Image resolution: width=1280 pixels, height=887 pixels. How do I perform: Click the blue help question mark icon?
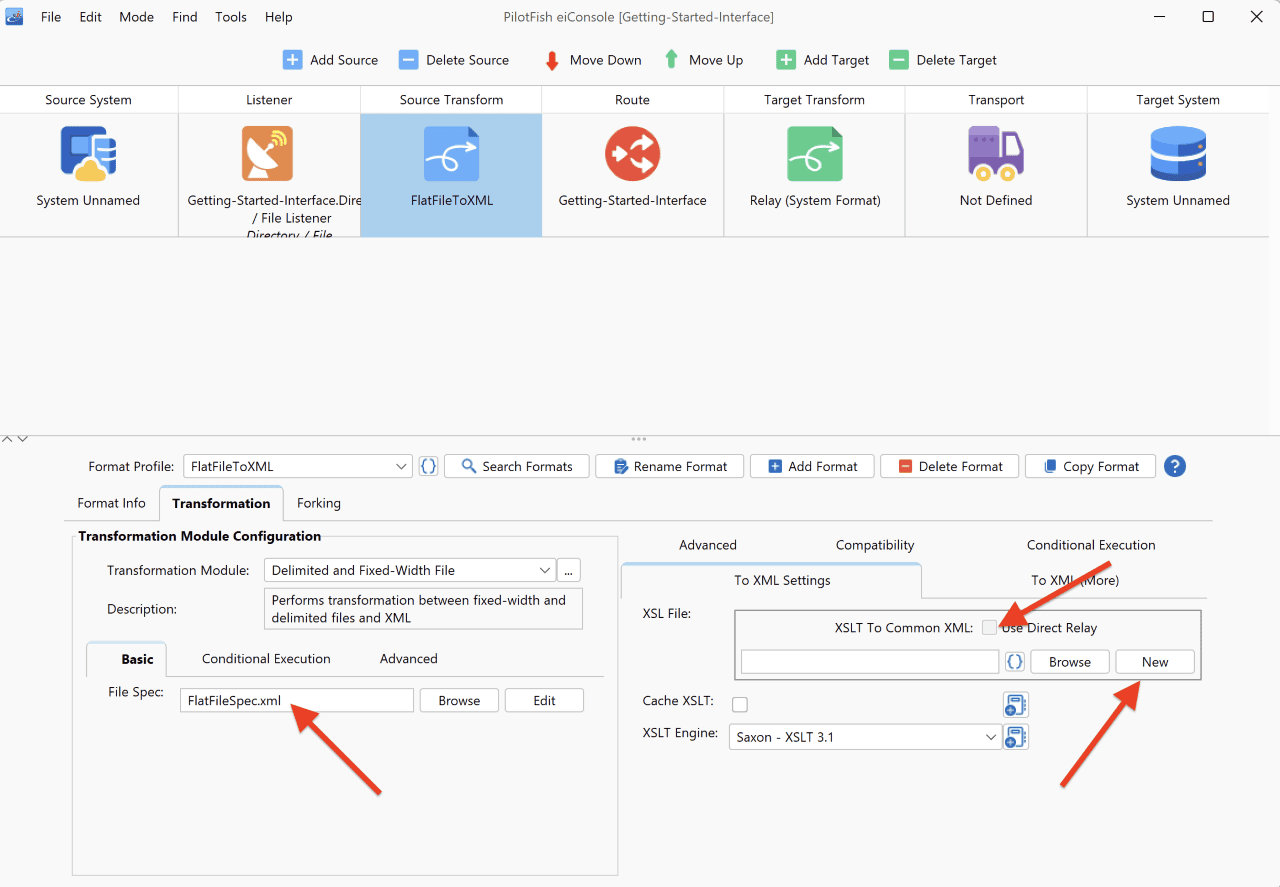coord(1175,466)
